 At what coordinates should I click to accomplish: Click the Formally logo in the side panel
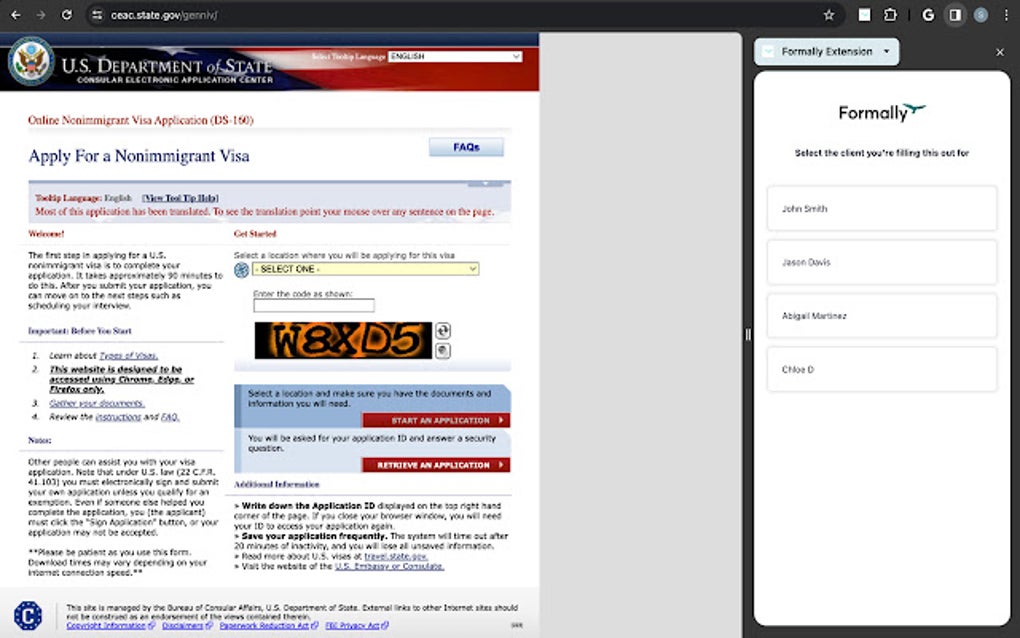coord(881,112)
